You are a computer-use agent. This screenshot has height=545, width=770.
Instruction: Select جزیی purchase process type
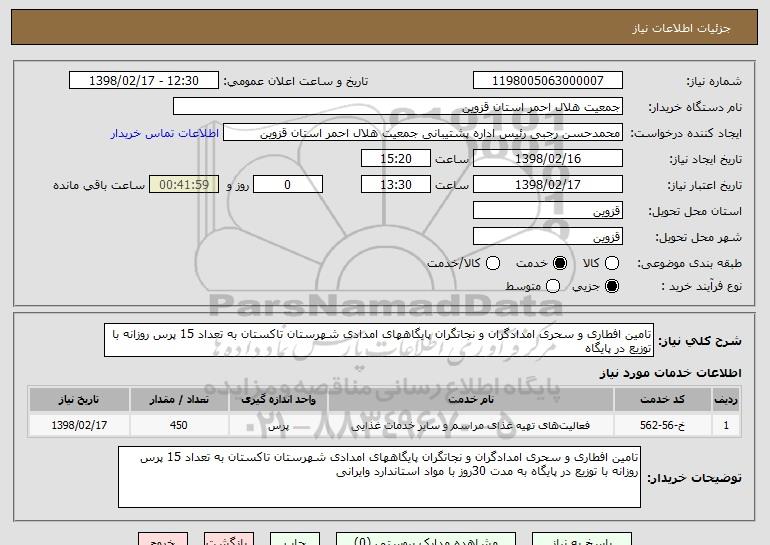pyautogui.click(x=613, y=287)
